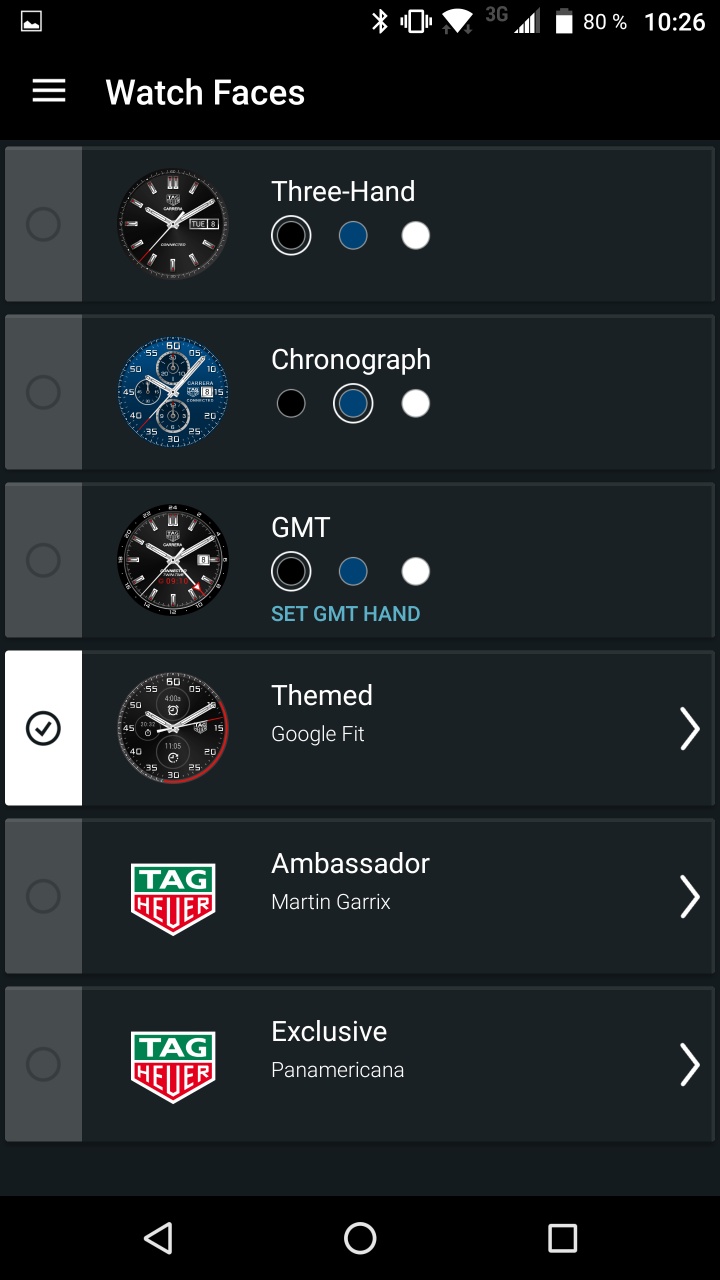Screen dimensions: 720x1280
Task: Tap the Bluetooth status bar icon
Action: [x=380, y=22]
